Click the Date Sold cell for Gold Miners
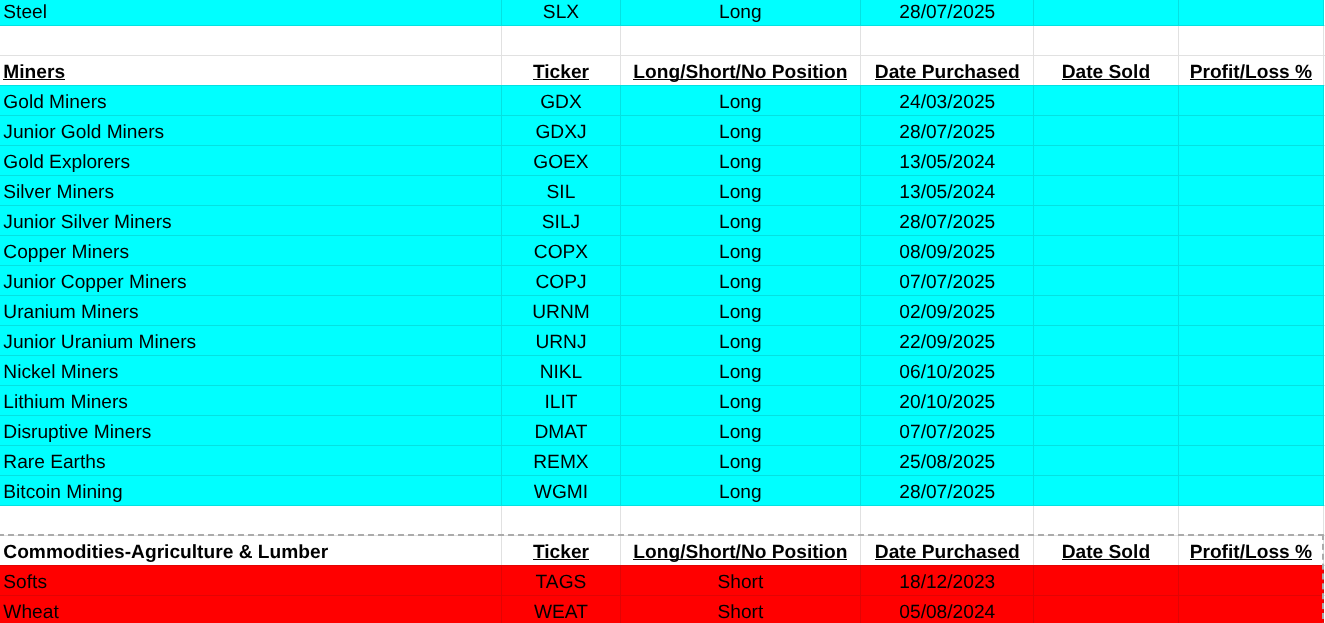 click(1105, 102)
